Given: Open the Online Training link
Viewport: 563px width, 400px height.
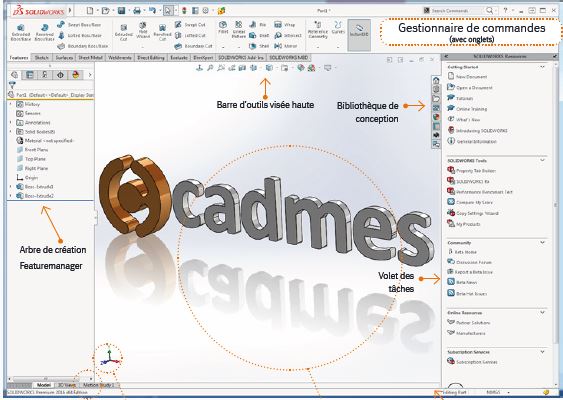Looking at the screenshot, I should [467, 109].
